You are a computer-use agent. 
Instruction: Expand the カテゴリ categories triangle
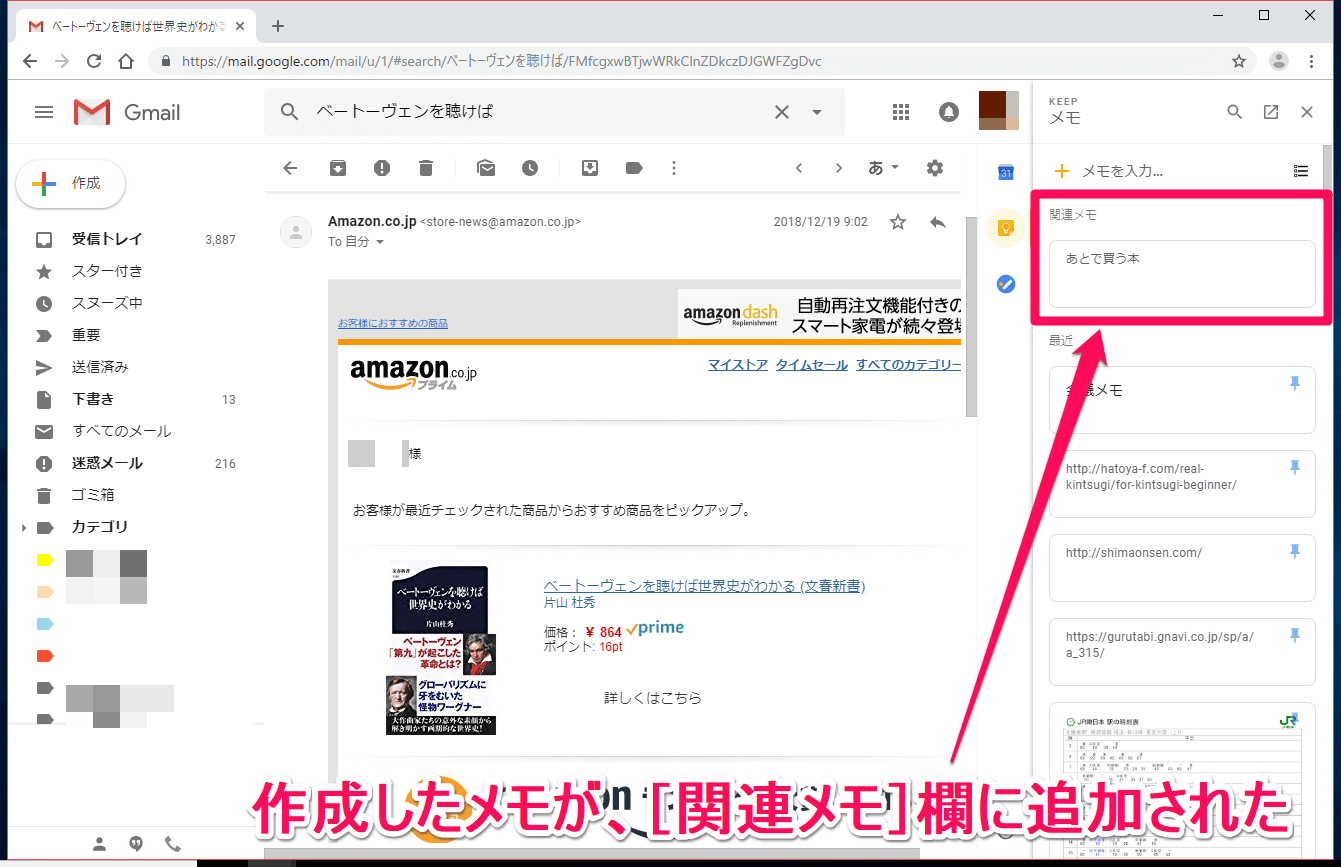(x=23, y=527)
